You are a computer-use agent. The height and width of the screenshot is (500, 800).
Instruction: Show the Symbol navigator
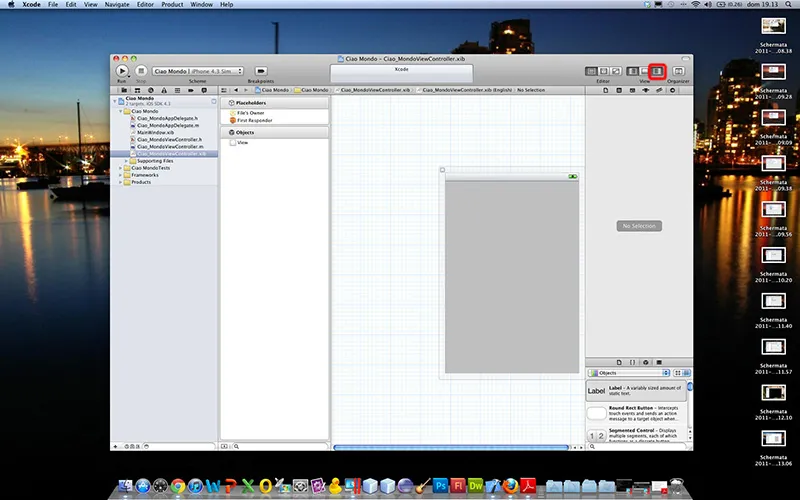click(x=137, y=90)
